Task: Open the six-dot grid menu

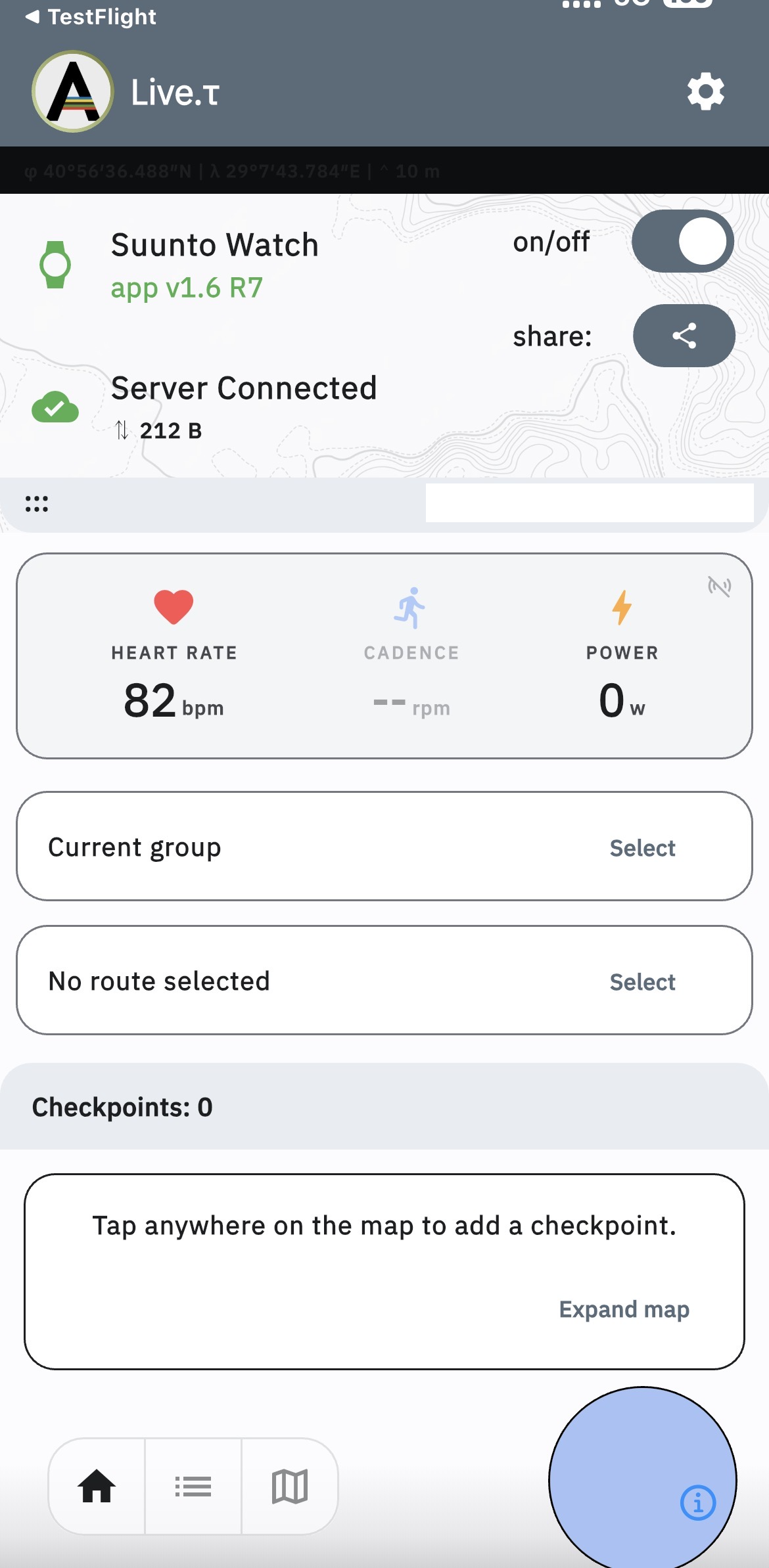Action: [37, 504]
